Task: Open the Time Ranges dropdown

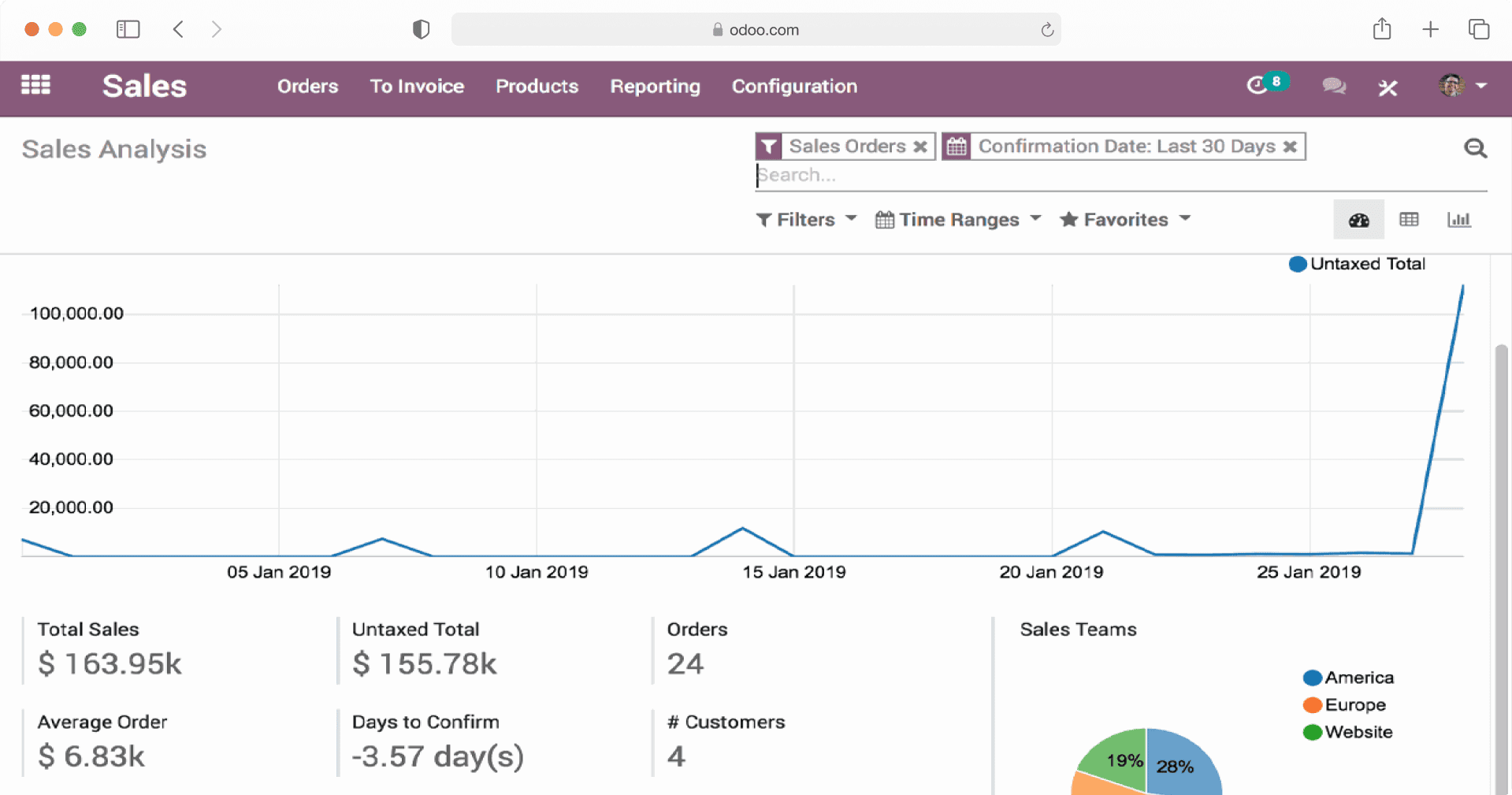Action: (958, 220)
